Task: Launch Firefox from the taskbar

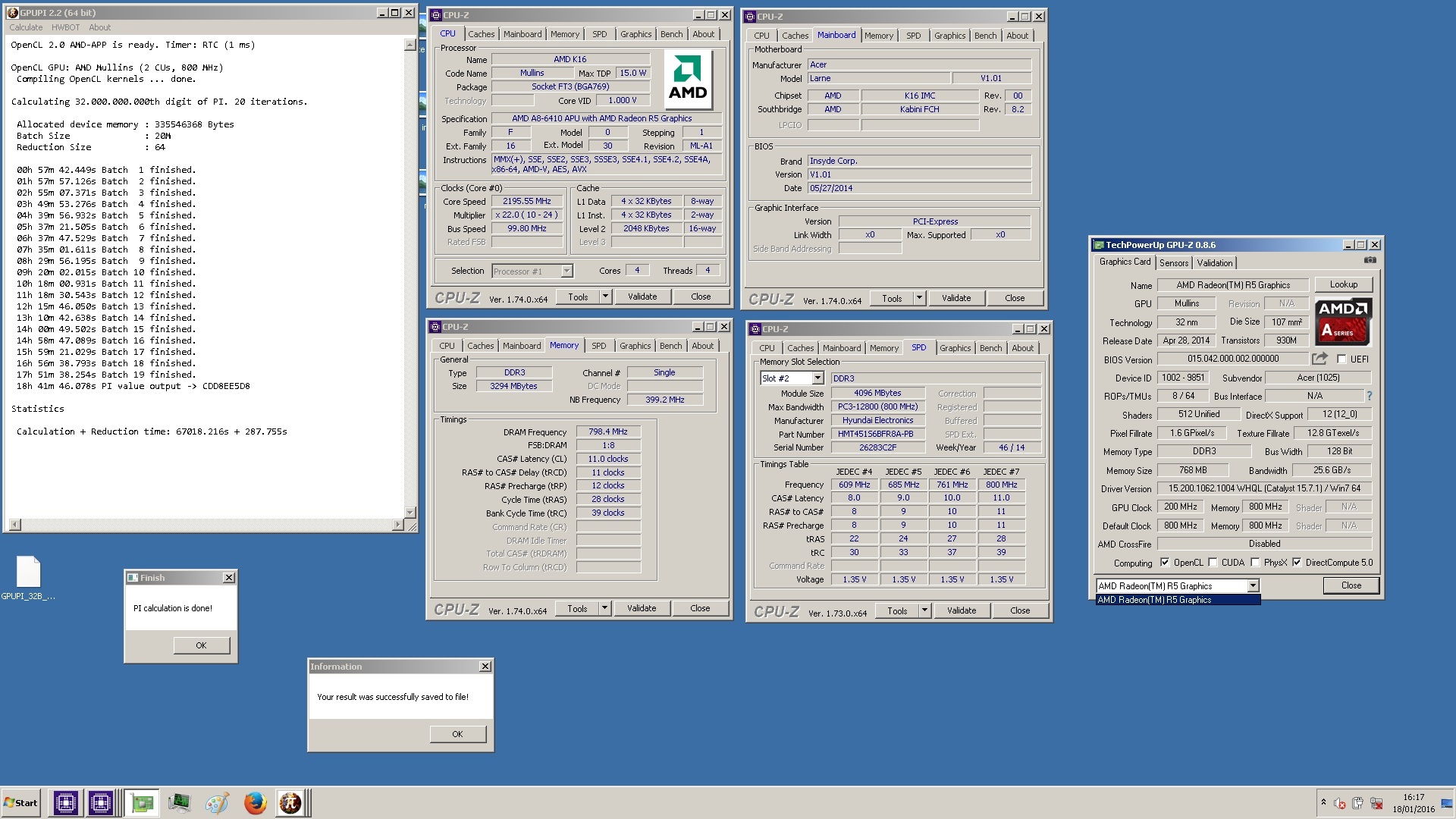Action: tap(255, 802)
